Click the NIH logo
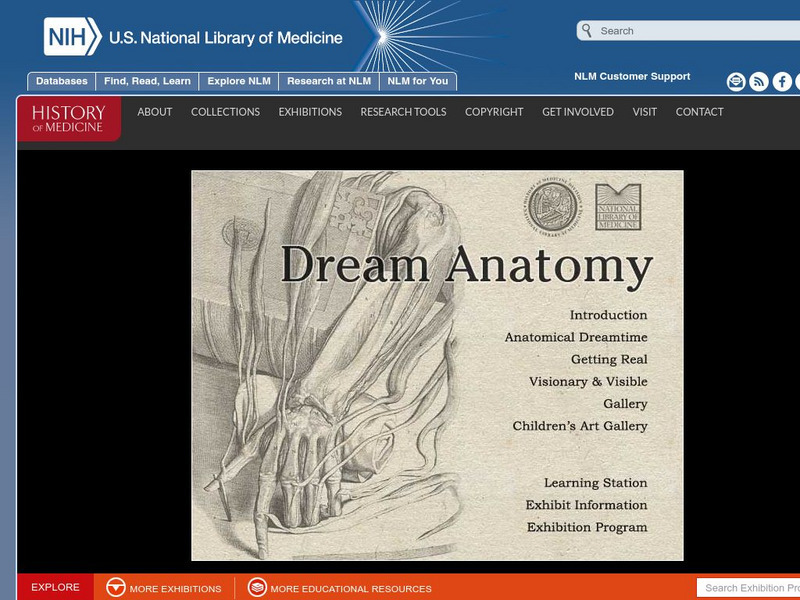 pyautogui.click(x=72, y=37)
